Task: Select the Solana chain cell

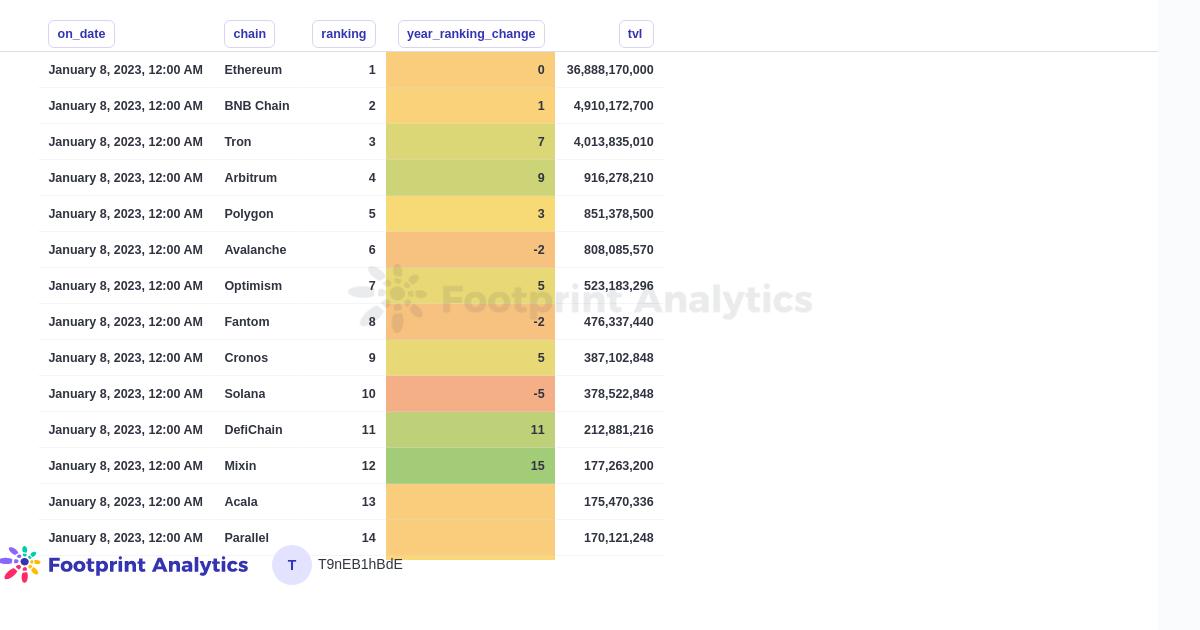Action: pyautogui.click(x=245, y=394)
